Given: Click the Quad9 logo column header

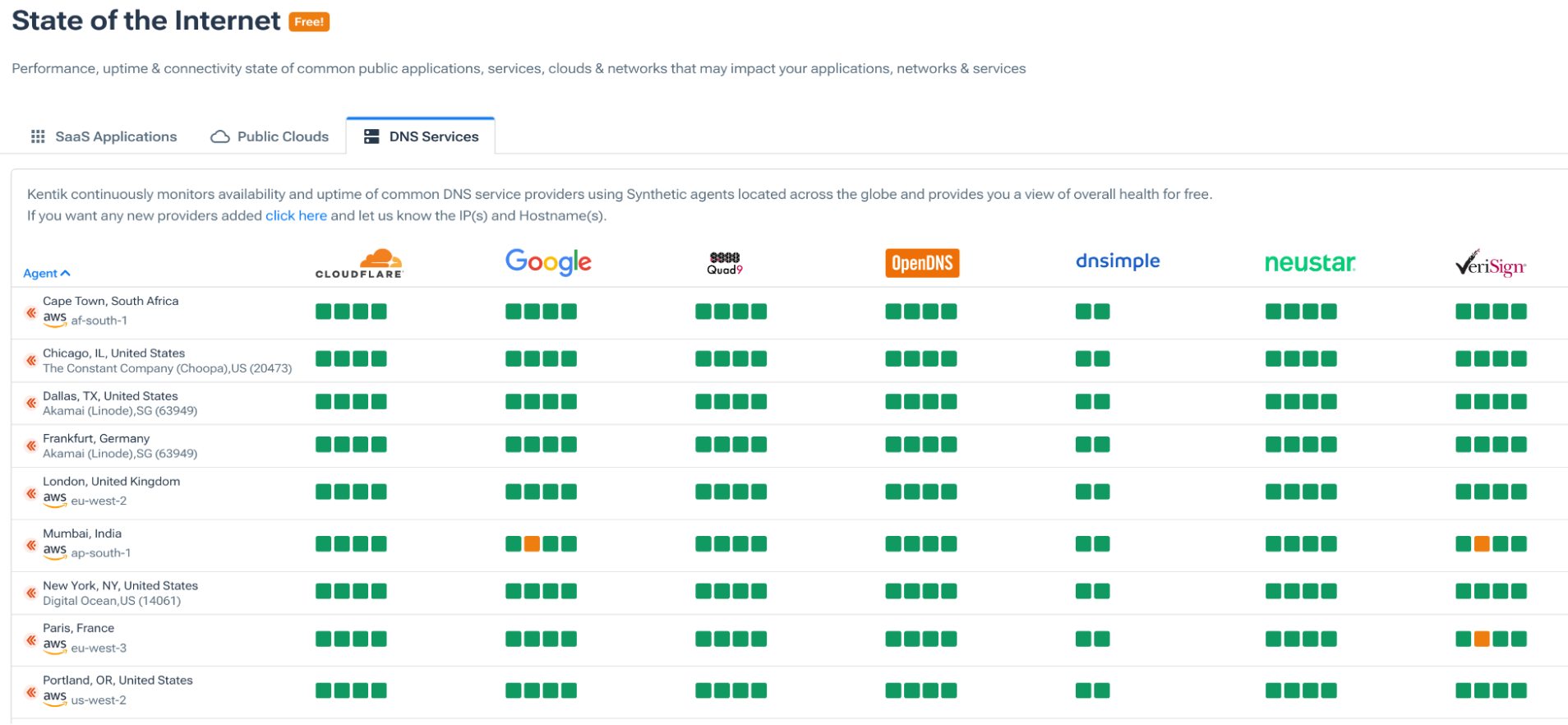Looking at the screenshot, I should (x=725, y=263).
